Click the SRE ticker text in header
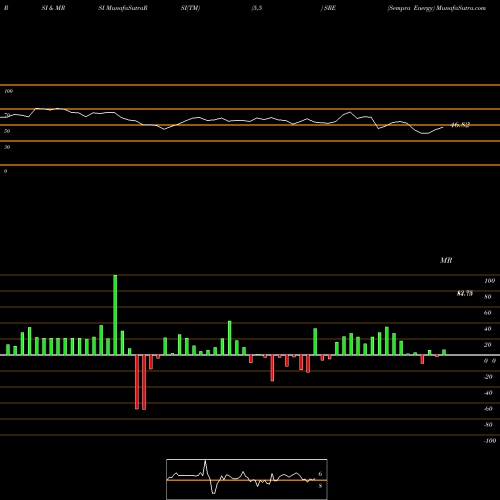Viewport: 500px width, 500px height. click(329, 8)
